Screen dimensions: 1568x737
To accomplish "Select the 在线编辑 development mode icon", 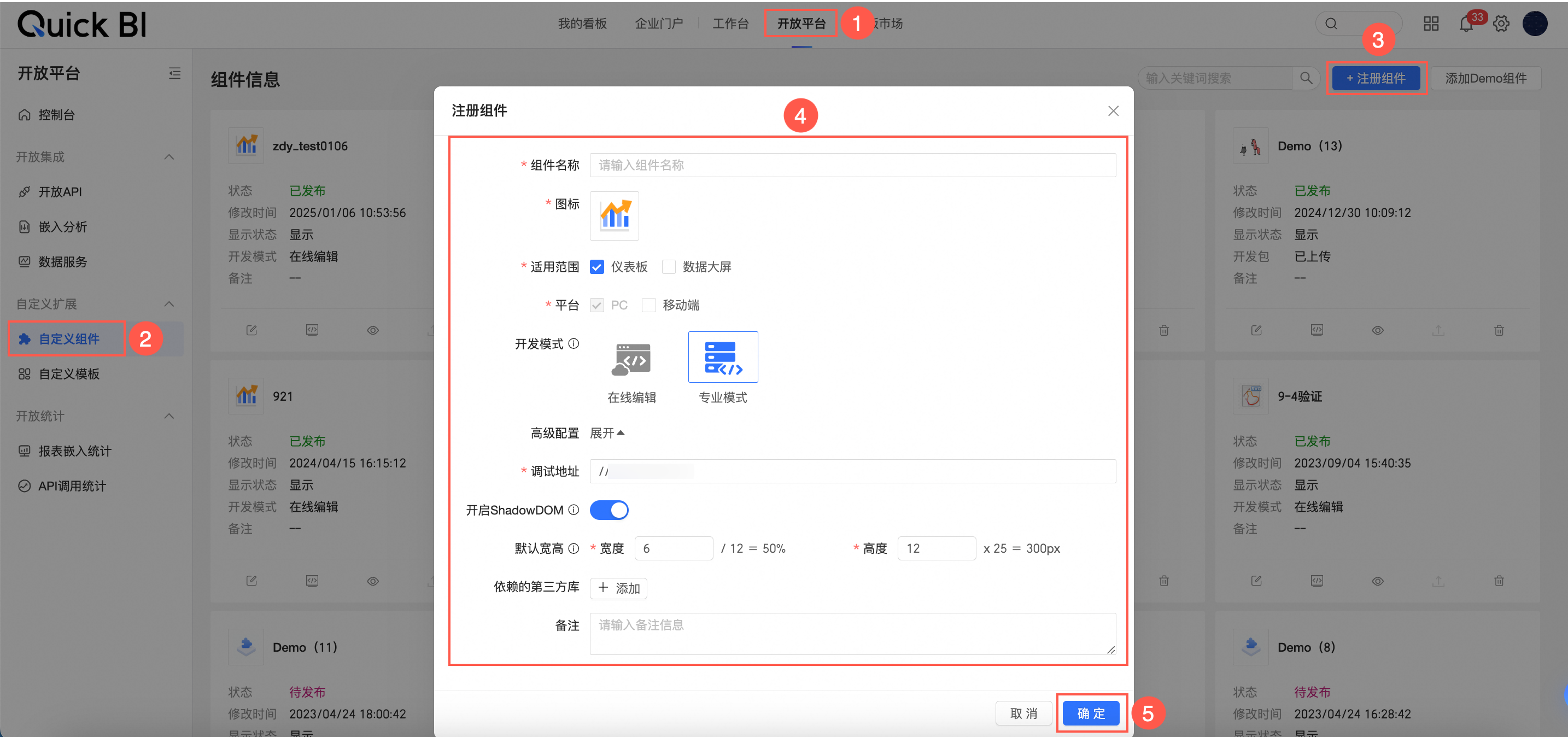I will coord(631,359).
